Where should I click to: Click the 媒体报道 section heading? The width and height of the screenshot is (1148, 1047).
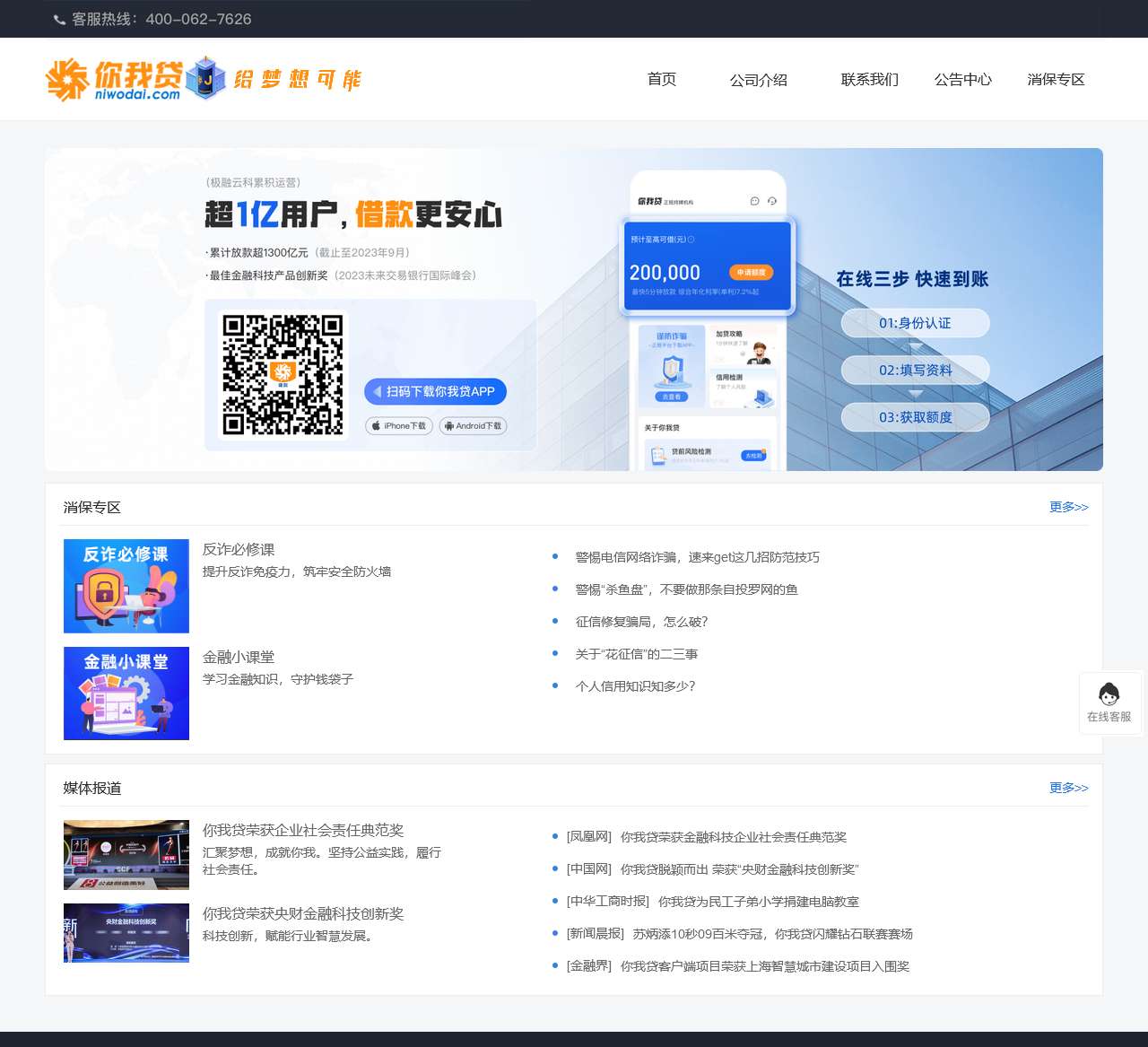click(x=92, y=788)
